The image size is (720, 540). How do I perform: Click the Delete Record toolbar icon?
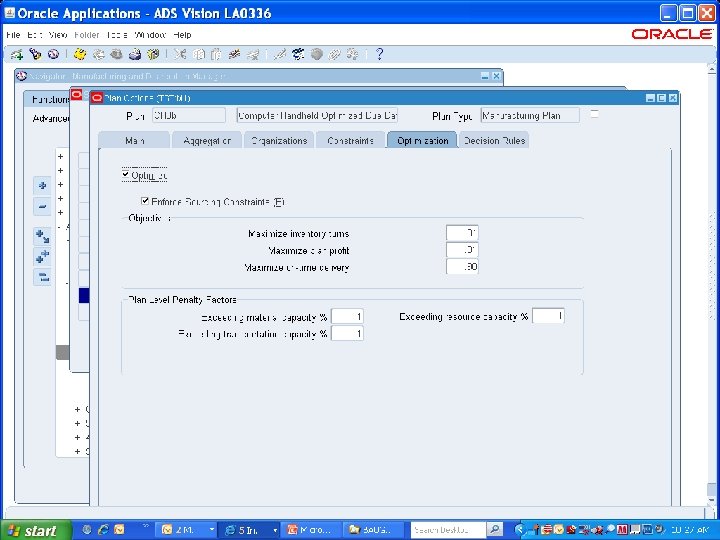pos(252,55)
